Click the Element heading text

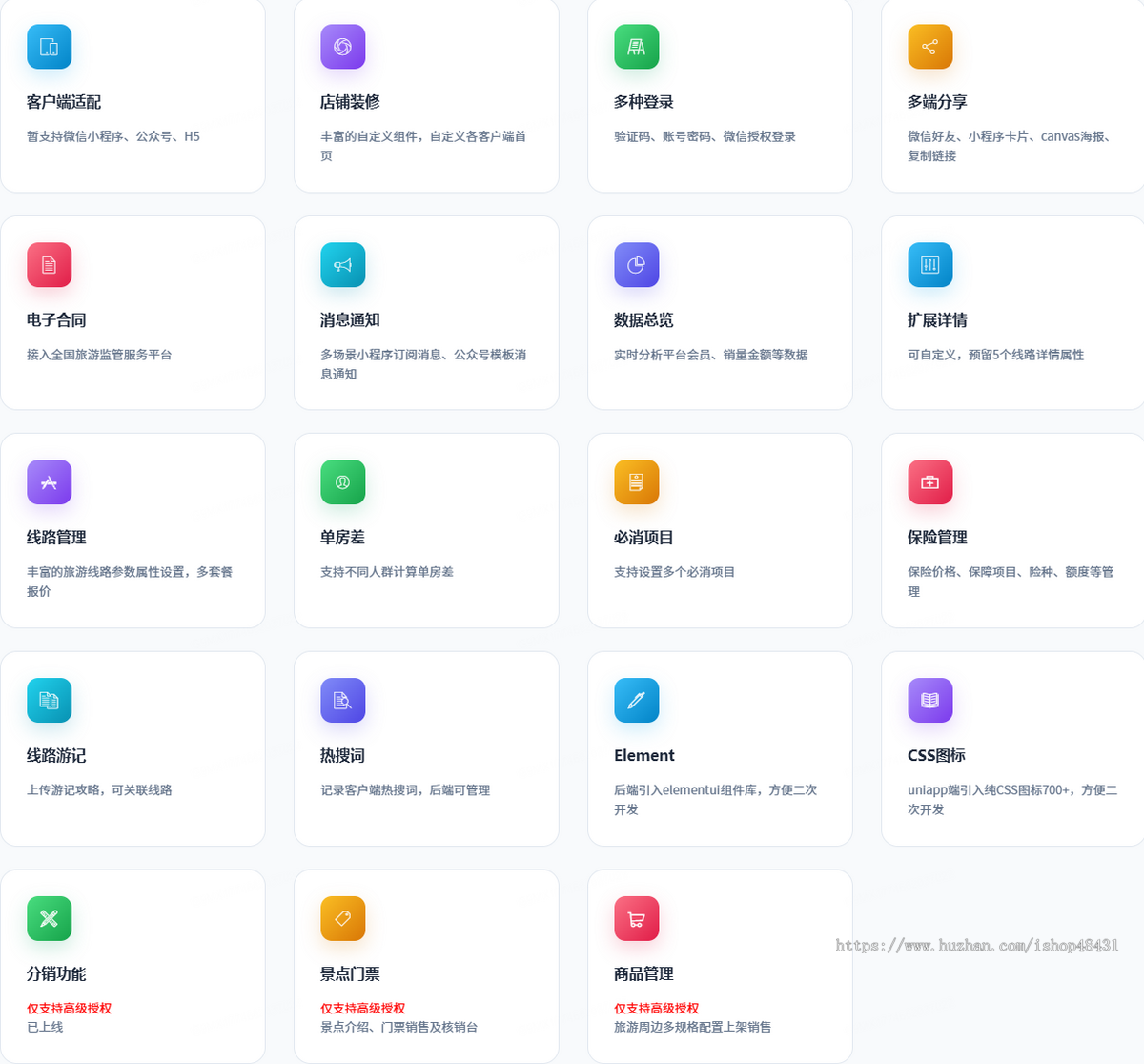coord(644,756)
